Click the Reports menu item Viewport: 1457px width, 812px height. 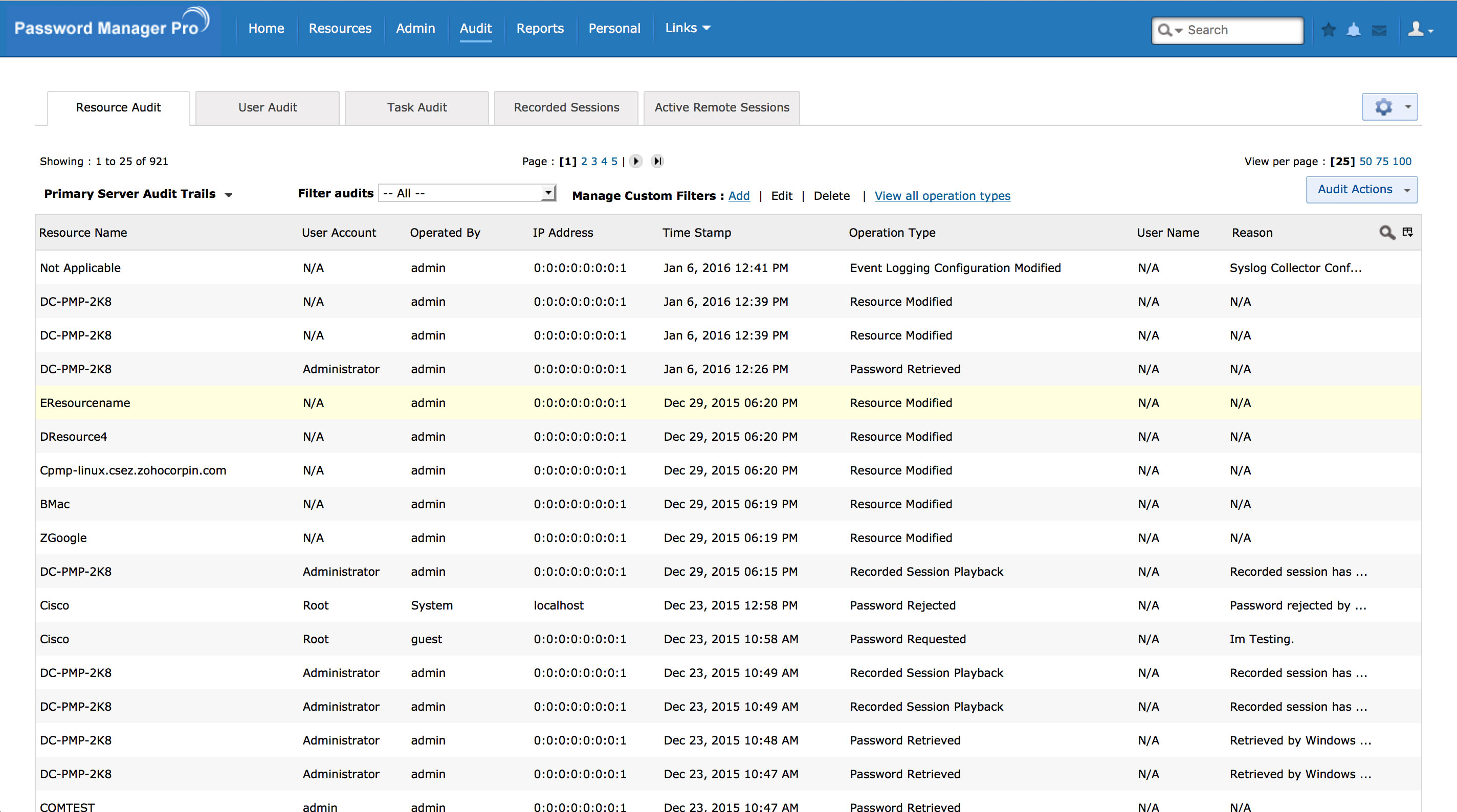[x=540, y=28]
